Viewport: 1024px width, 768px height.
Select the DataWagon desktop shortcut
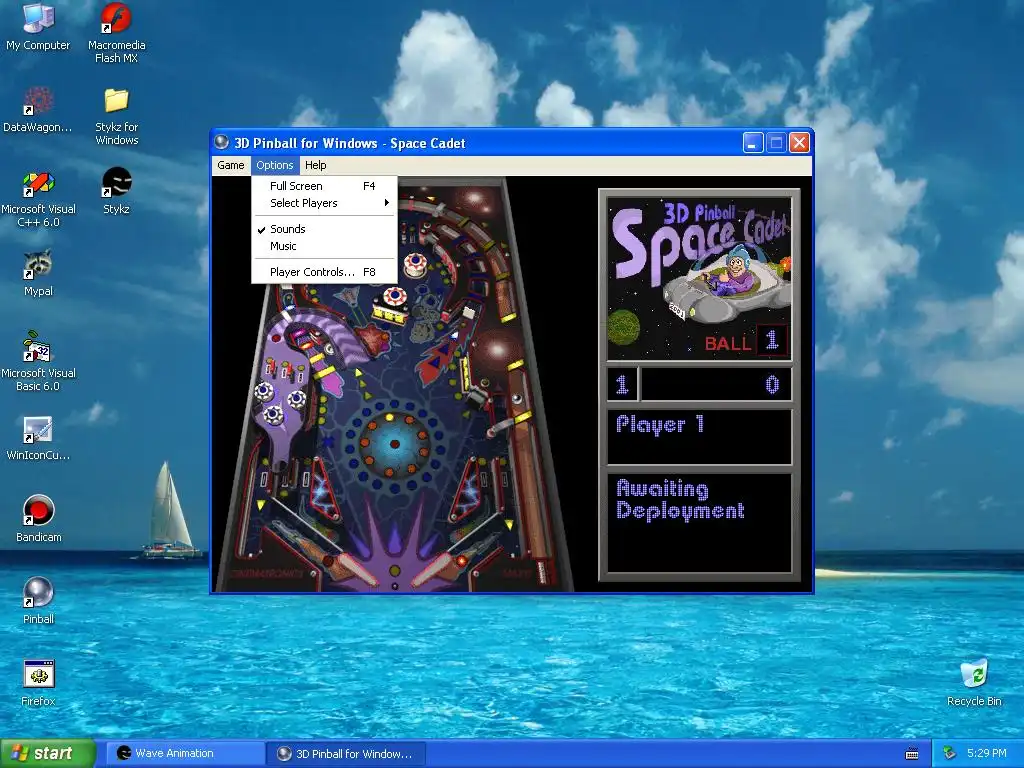(x=38, y=110)
